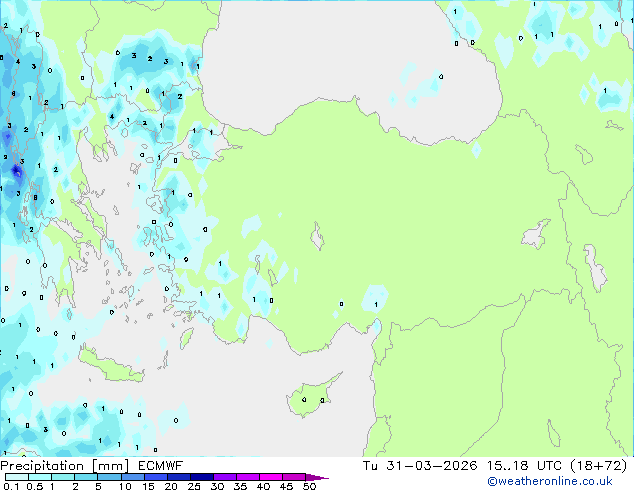Pick the 20–25 mm dark blue swatch
The image size is (634, 490).
tap(179, 477)
